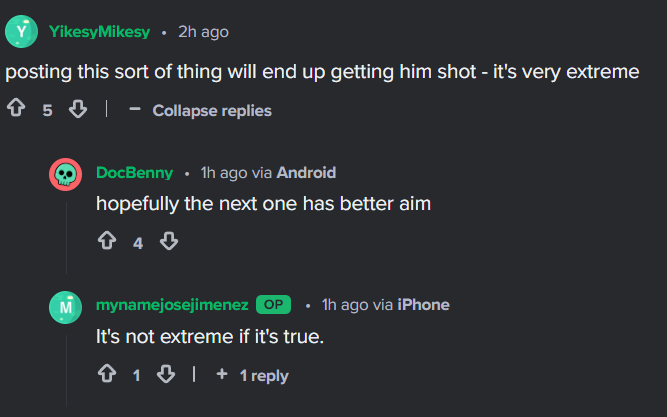Click the plus icon beside 1 reply
Viewport: 667px width, 417px height.
[x=222, y=374]
